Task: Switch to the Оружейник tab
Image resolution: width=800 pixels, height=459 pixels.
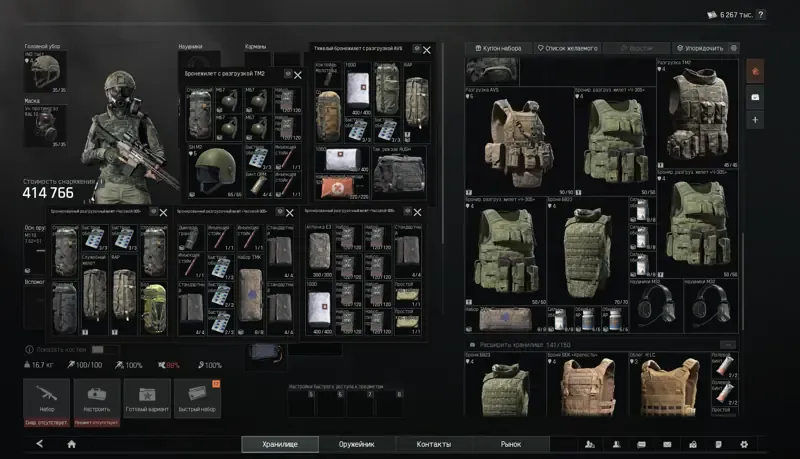Action: click(x=357, y=444)
